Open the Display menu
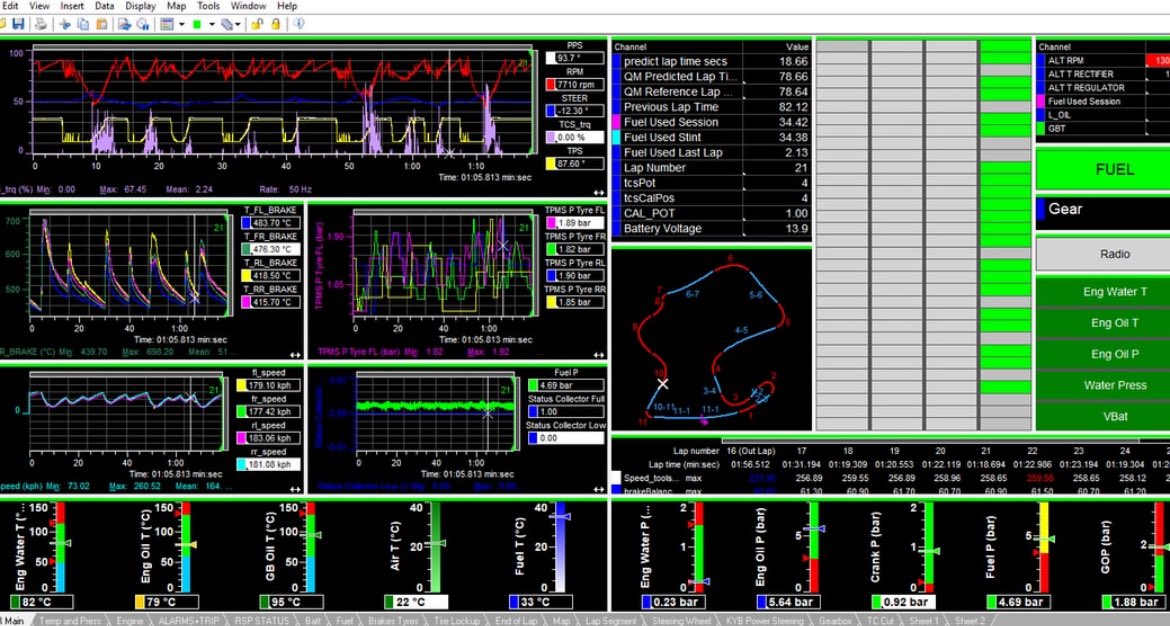This screenshot has height=626, width=1170. click(x=140, y=6)
